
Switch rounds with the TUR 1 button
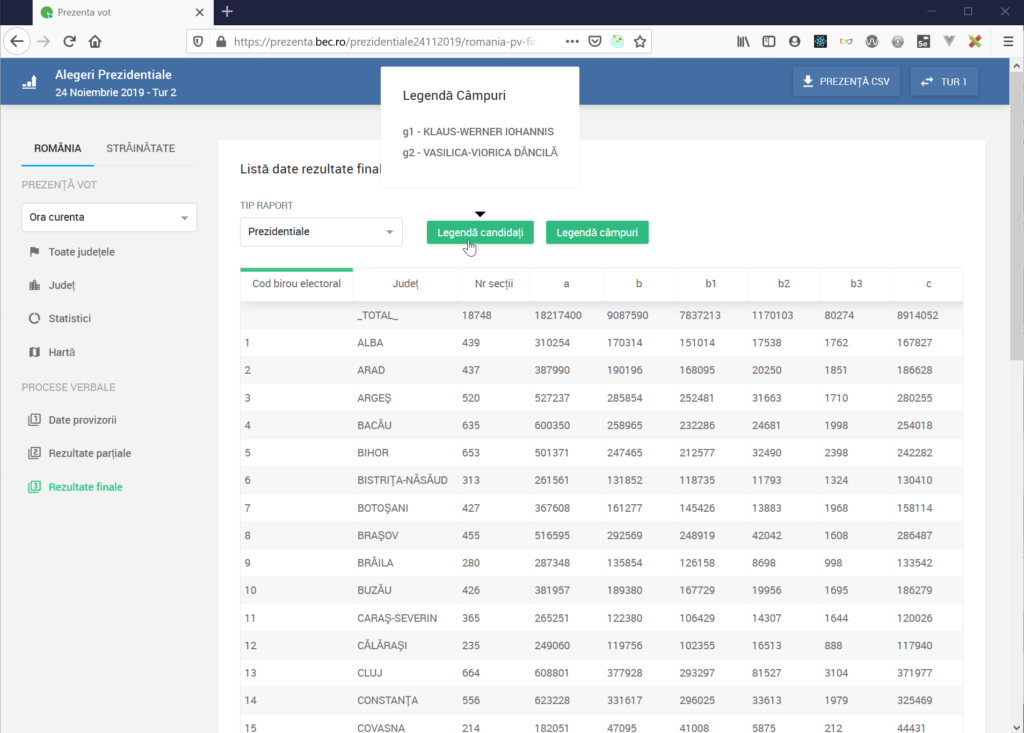[x=944, y=82]
